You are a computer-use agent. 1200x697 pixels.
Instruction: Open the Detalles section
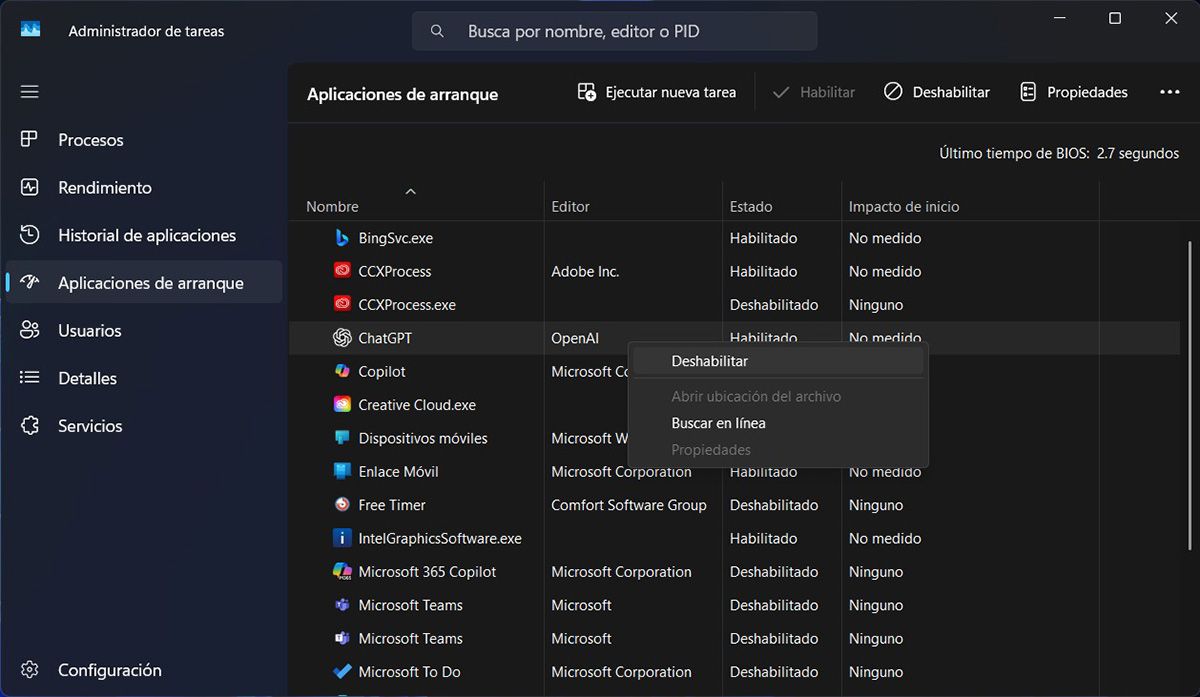[x=144, y=378]
